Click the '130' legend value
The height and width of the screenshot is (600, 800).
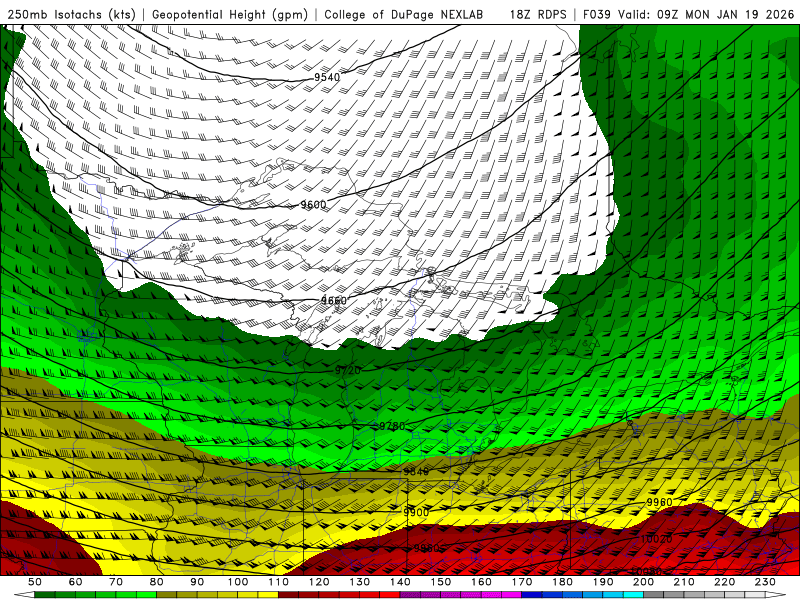tap(360, 582)
